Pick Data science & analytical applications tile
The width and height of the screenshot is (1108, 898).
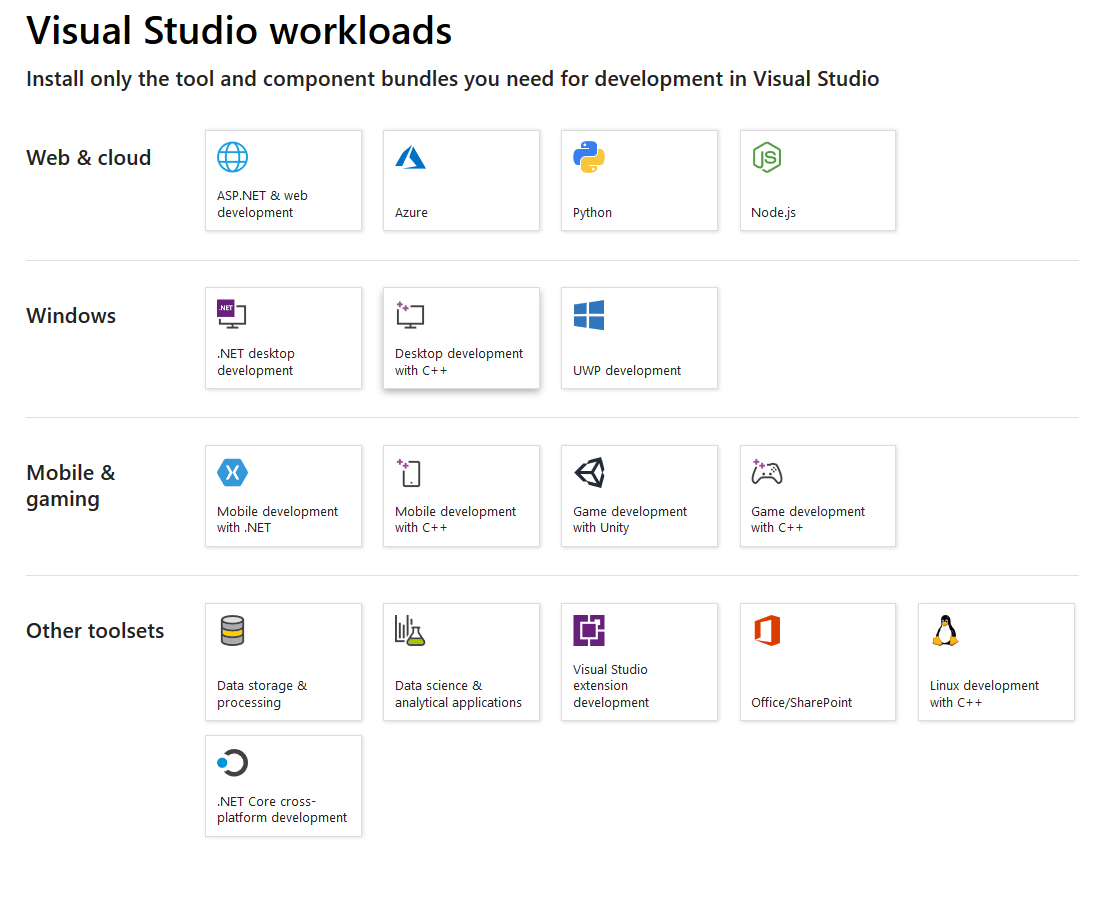[461, 662]
